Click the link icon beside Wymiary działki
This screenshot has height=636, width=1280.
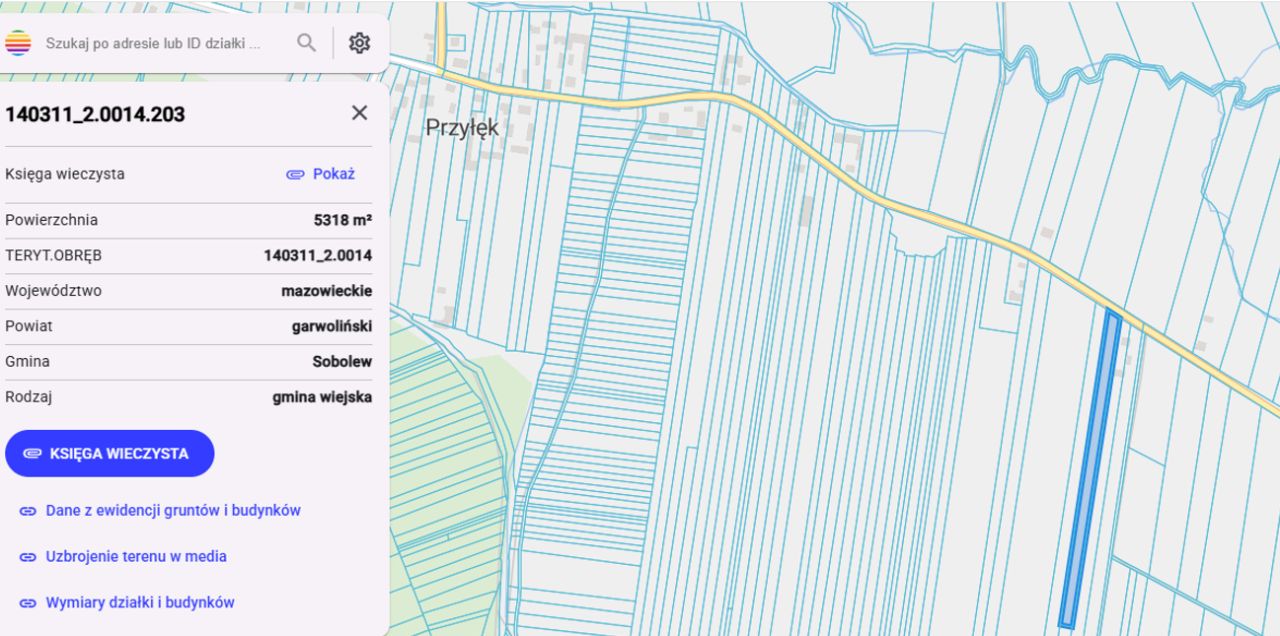pos(28,603)
